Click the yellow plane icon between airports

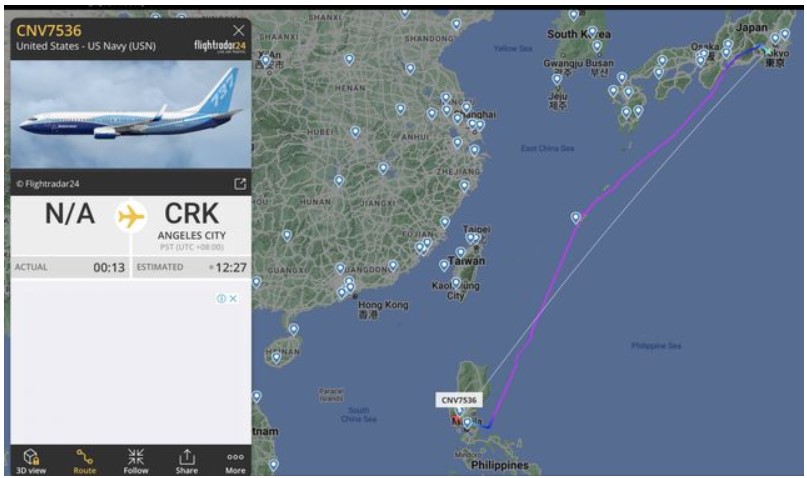131,217
